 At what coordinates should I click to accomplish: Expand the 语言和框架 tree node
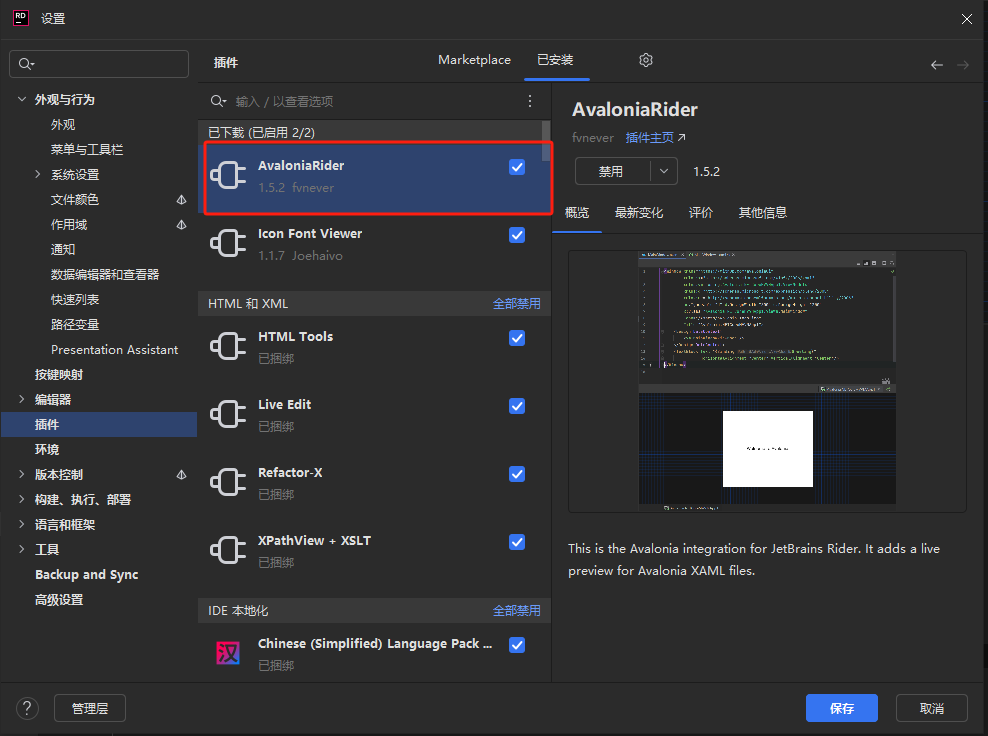click(x=22, y=524)
